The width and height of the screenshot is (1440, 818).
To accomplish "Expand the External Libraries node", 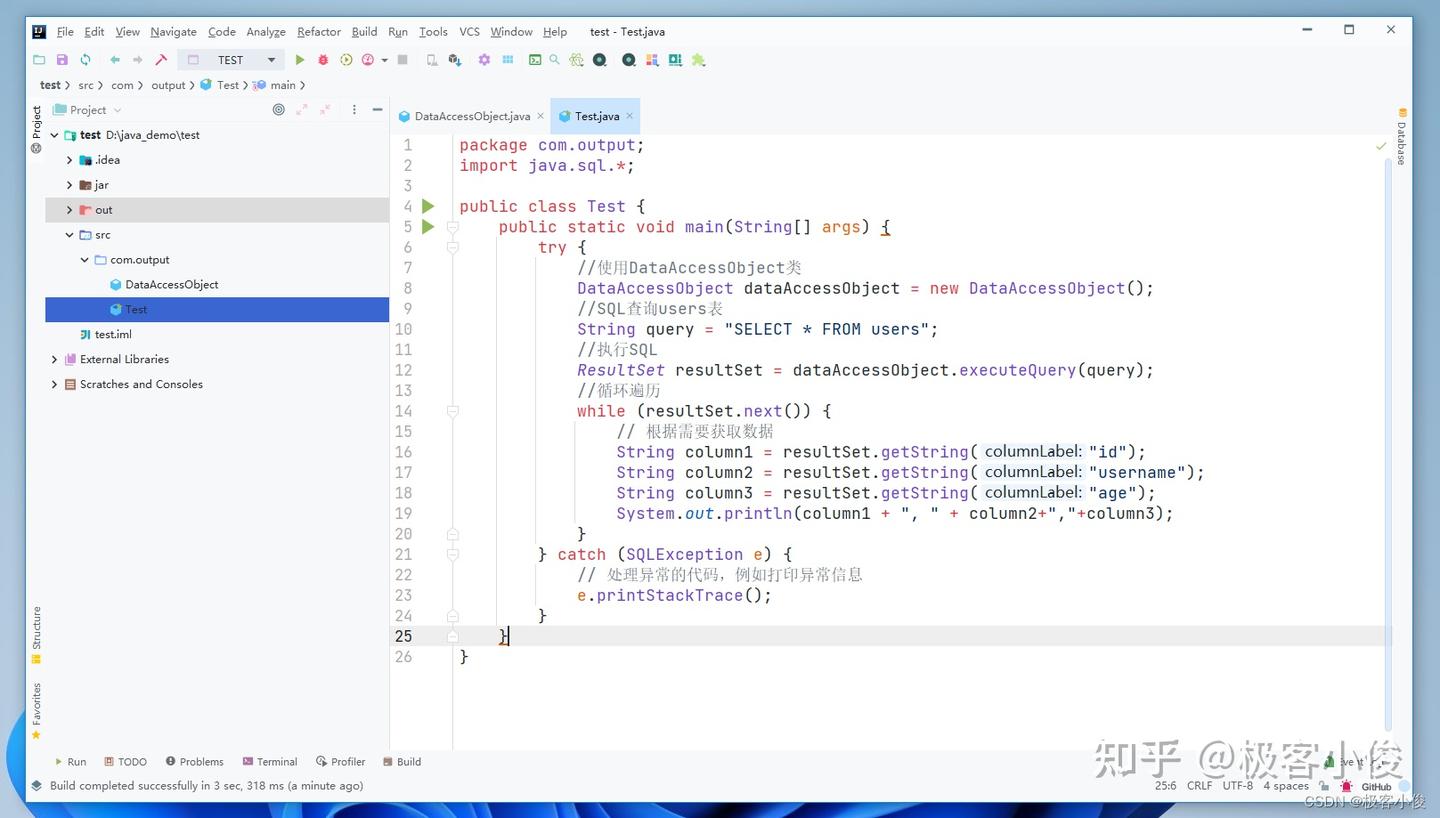I will [53, 359].
